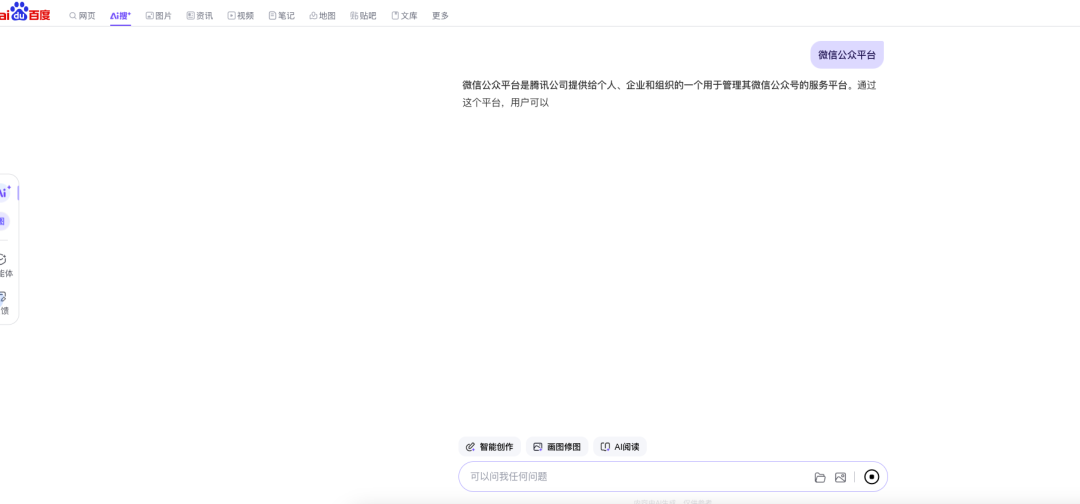Go to the 文库 tab
The image size is (1080, 504).
pos(404,15)
